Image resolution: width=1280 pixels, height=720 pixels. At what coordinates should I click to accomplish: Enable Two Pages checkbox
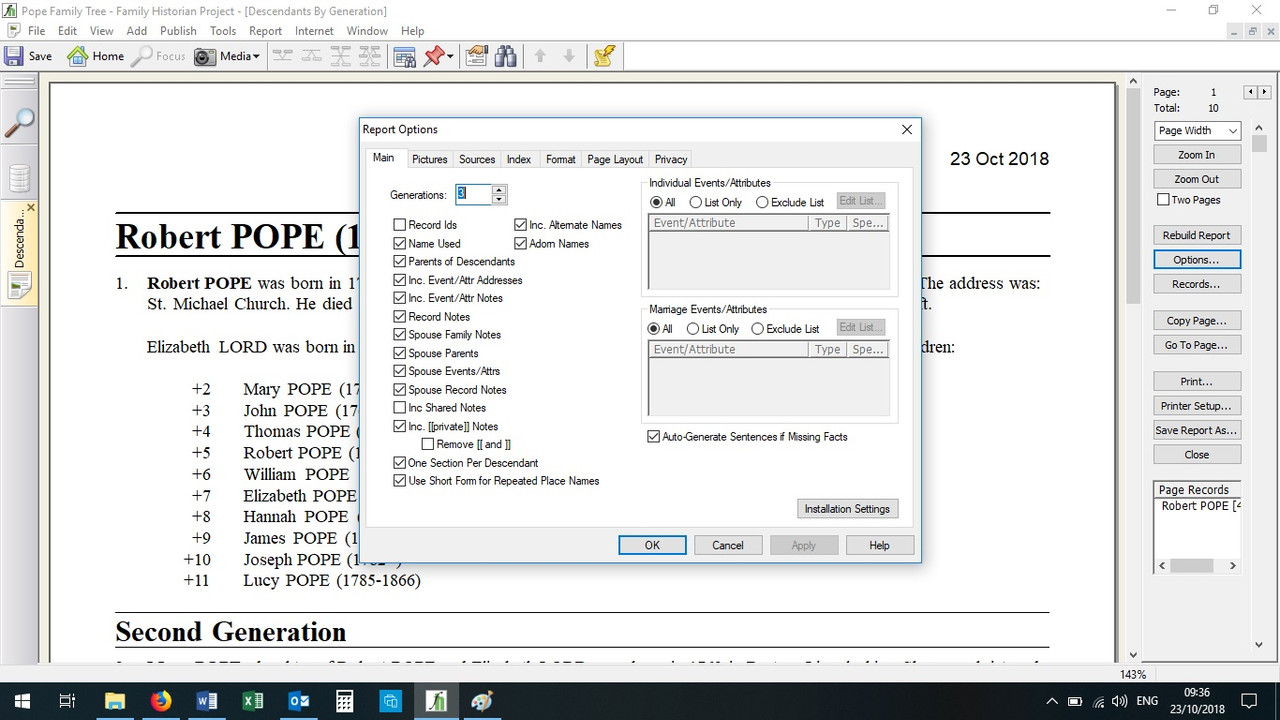pyautogui.click(x=1163, y=200)
